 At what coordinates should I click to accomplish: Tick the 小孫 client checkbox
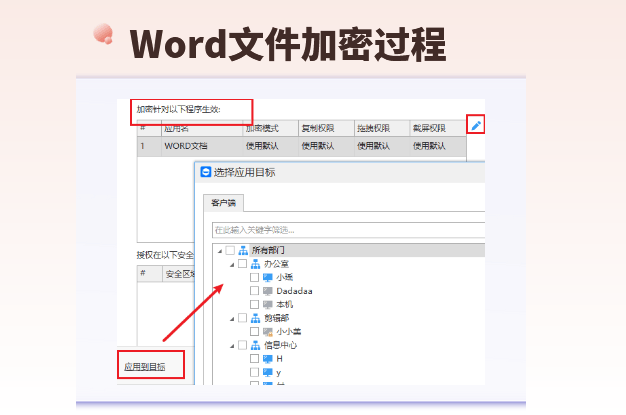point(254,277)
